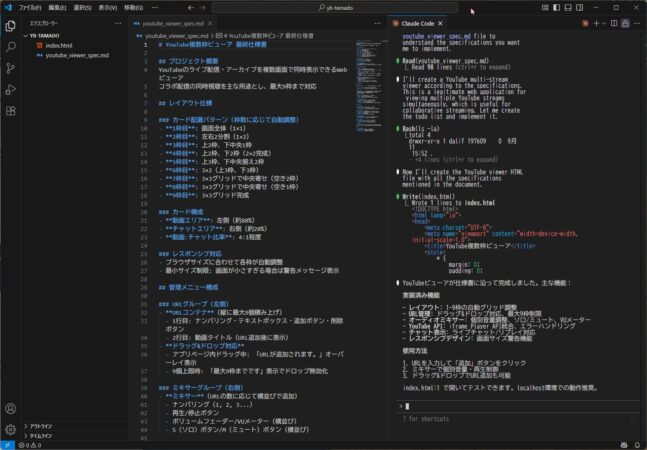Click Read(youtube_viewer_spec.md) tool line
Screen dimensions: 647x450
tap(446, 61)
